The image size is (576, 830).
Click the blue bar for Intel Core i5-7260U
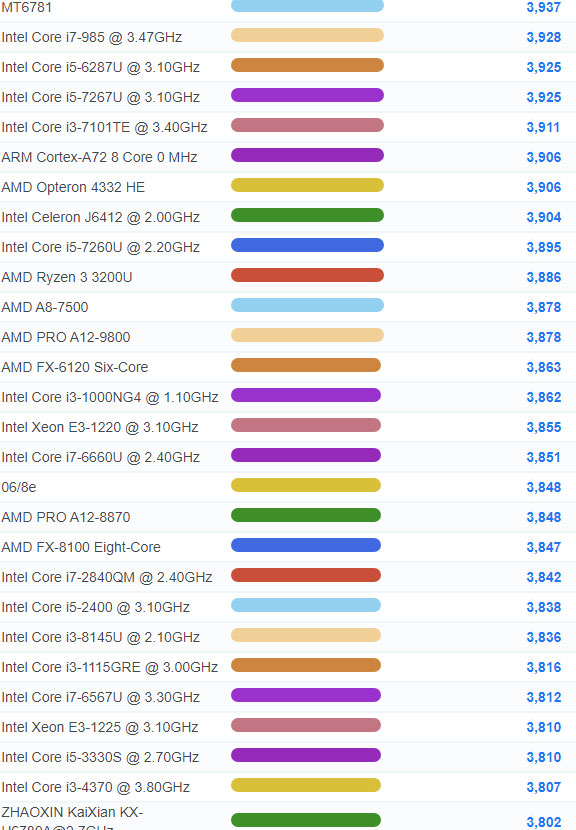[308, 246]
